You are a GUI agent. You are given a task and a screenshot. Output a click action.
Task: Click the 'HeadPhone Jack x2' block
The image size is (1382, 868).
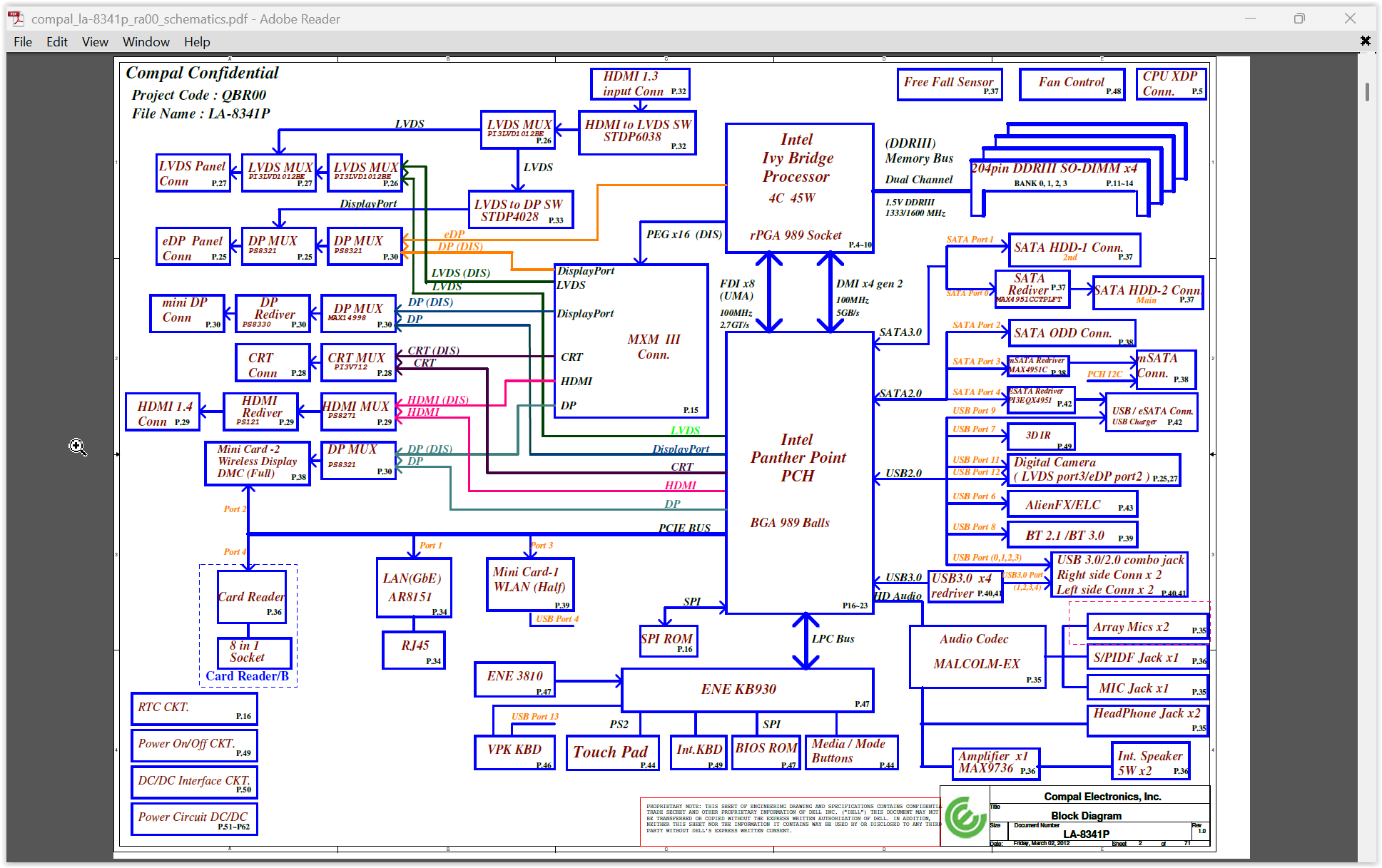click(1147, 720)
